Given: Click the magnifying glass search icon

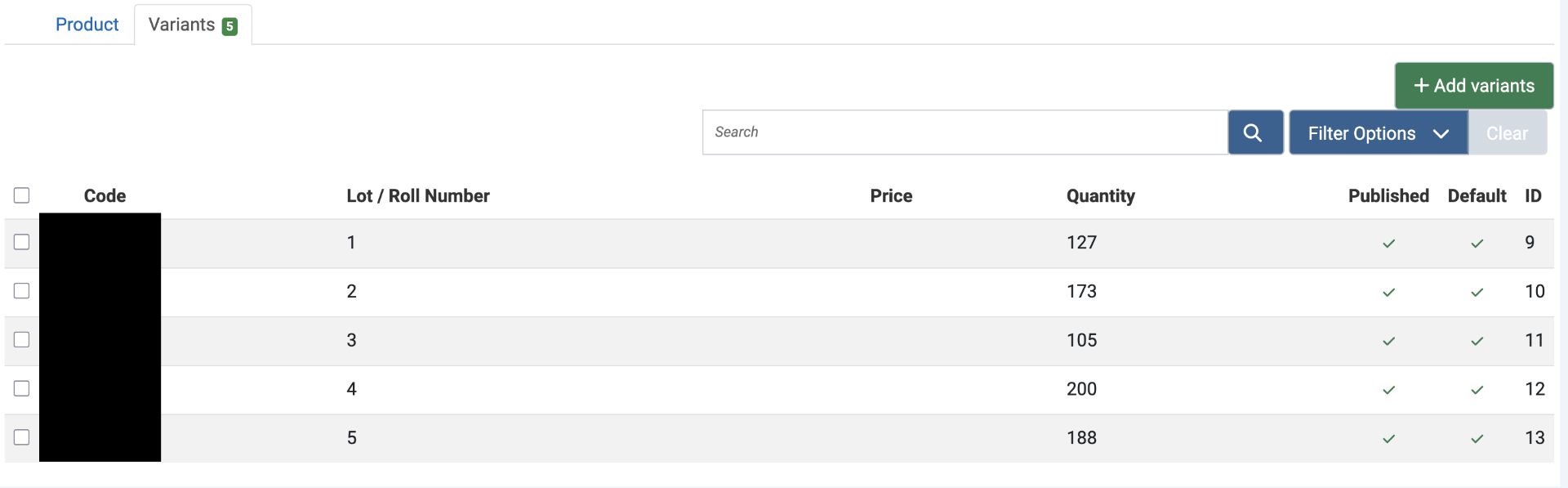Looking at the screenshot, I should pos(1254,132).
